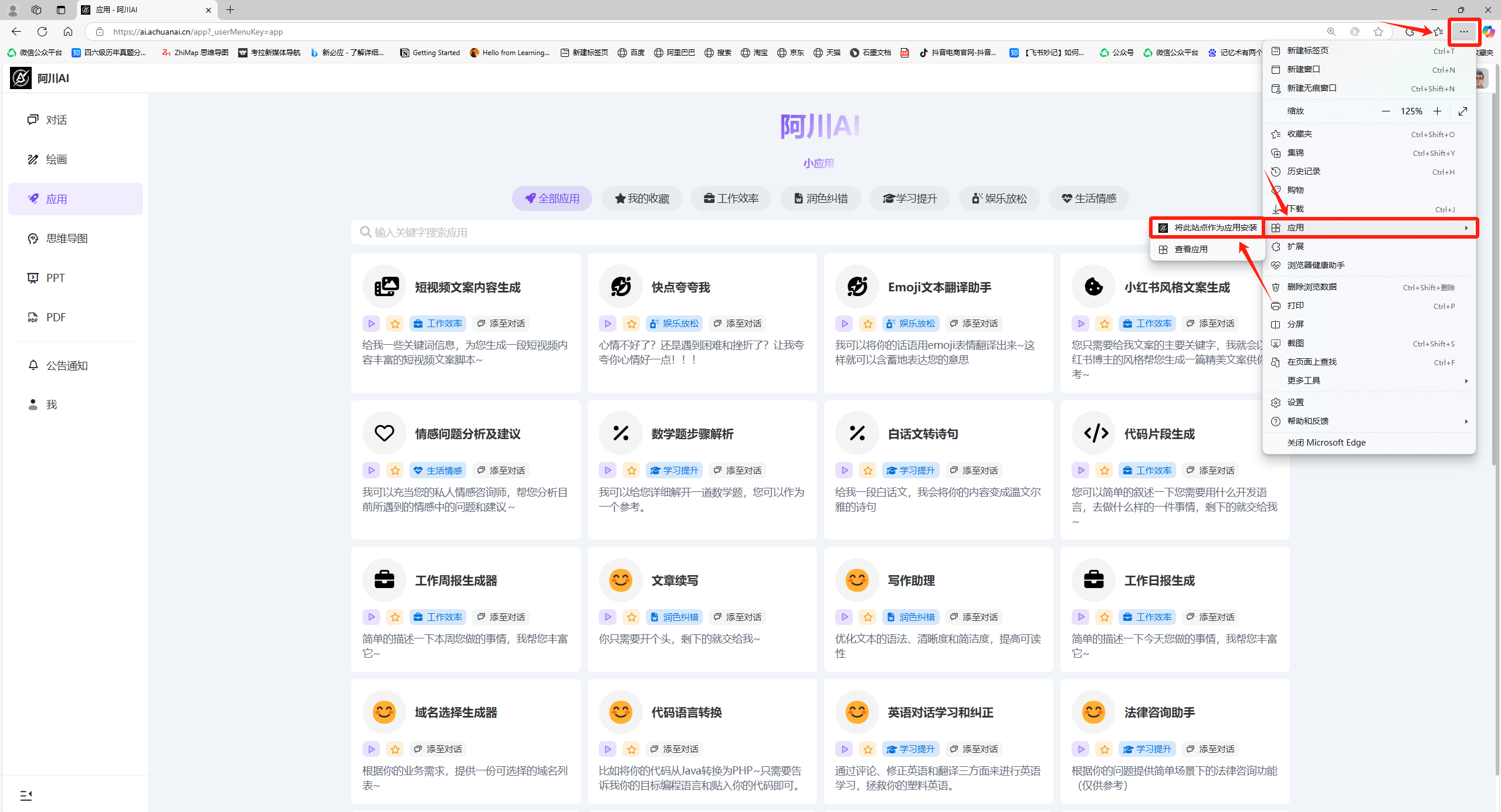Filter by 润色纠错 category
Viewport: 1501px width, 812px height.
pos(821,198)
